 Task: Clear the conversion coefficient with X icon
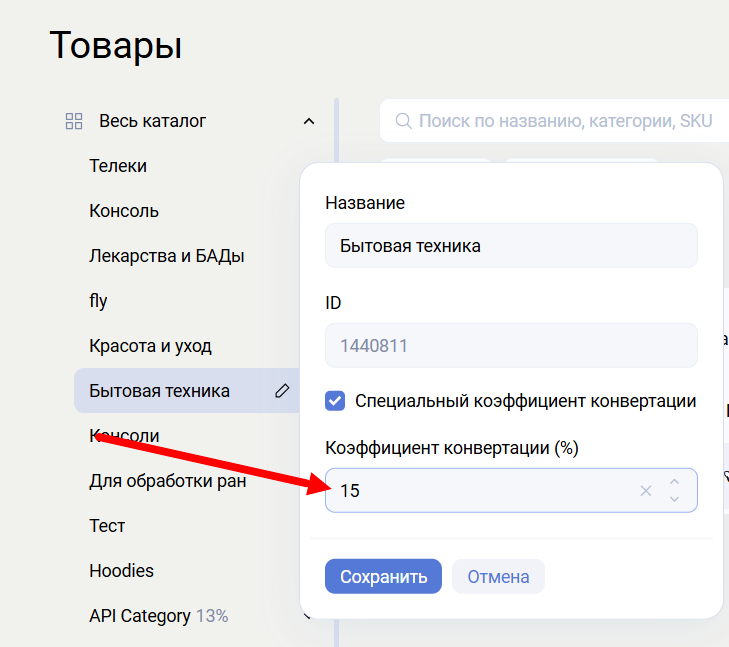click(x=646, y=491)
